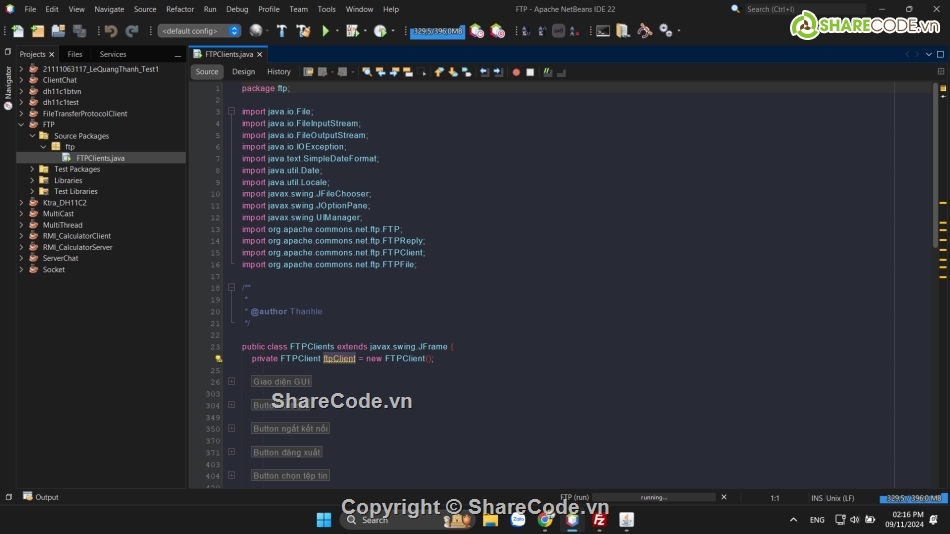Click the Shift Line Right editor icon

coord(498,72)
